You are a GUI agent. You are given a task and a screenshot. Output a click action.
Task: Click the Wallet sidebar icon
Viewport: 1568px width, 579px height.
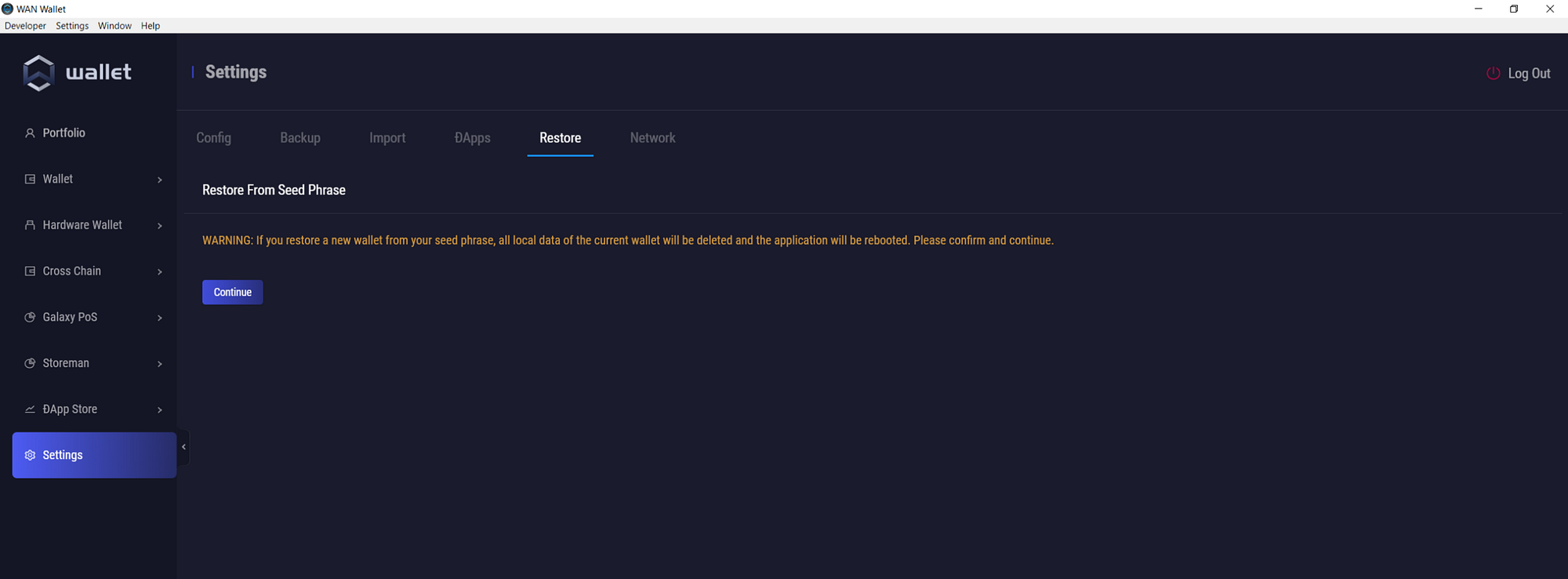point(30,179)
